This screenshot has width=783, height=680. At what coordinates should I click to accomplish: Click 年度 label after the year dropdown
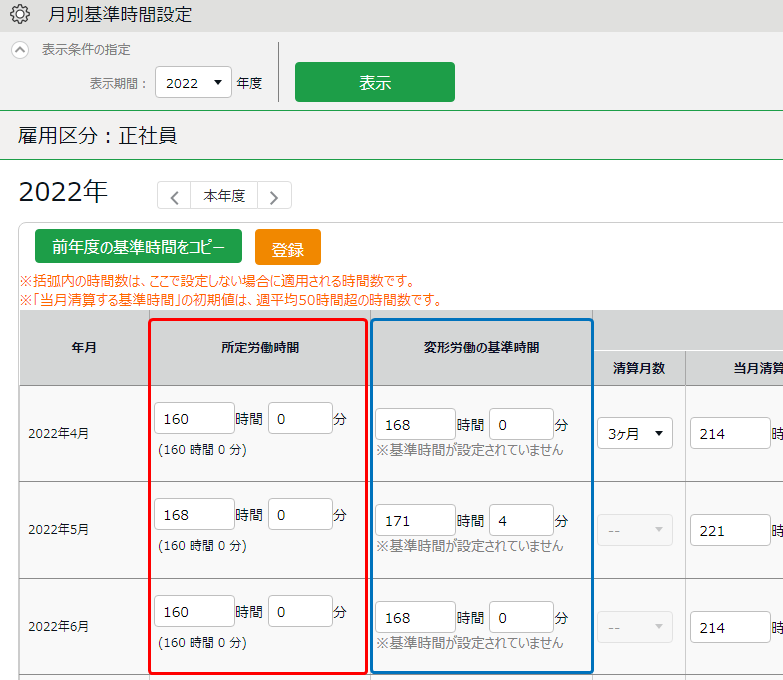click(249, 83)
